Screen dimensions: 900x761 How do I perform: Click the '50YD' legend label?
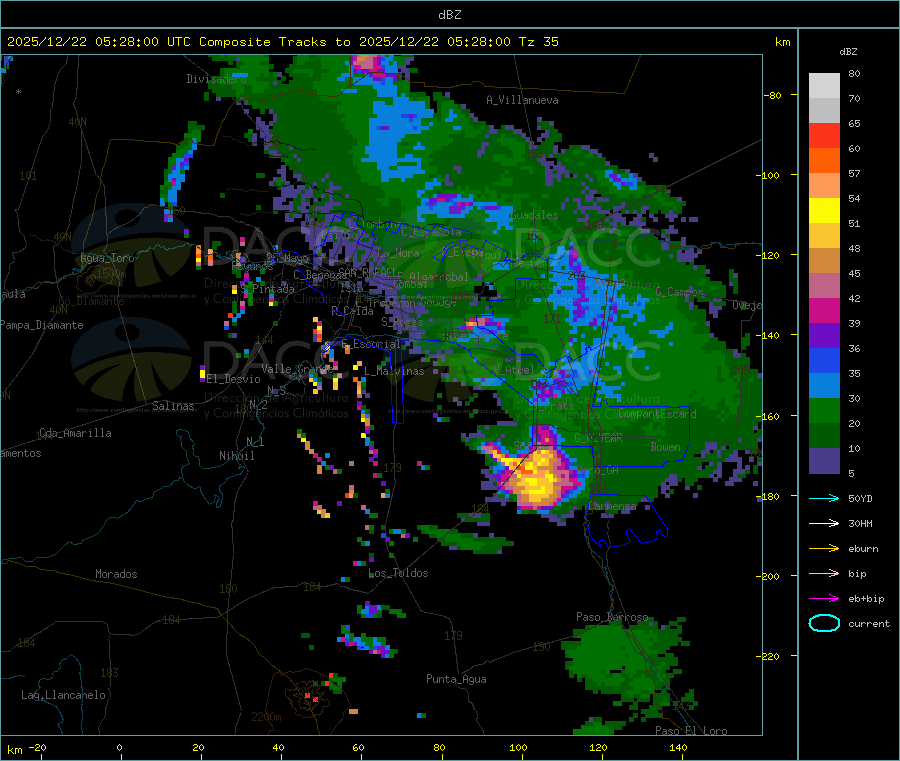860,498
